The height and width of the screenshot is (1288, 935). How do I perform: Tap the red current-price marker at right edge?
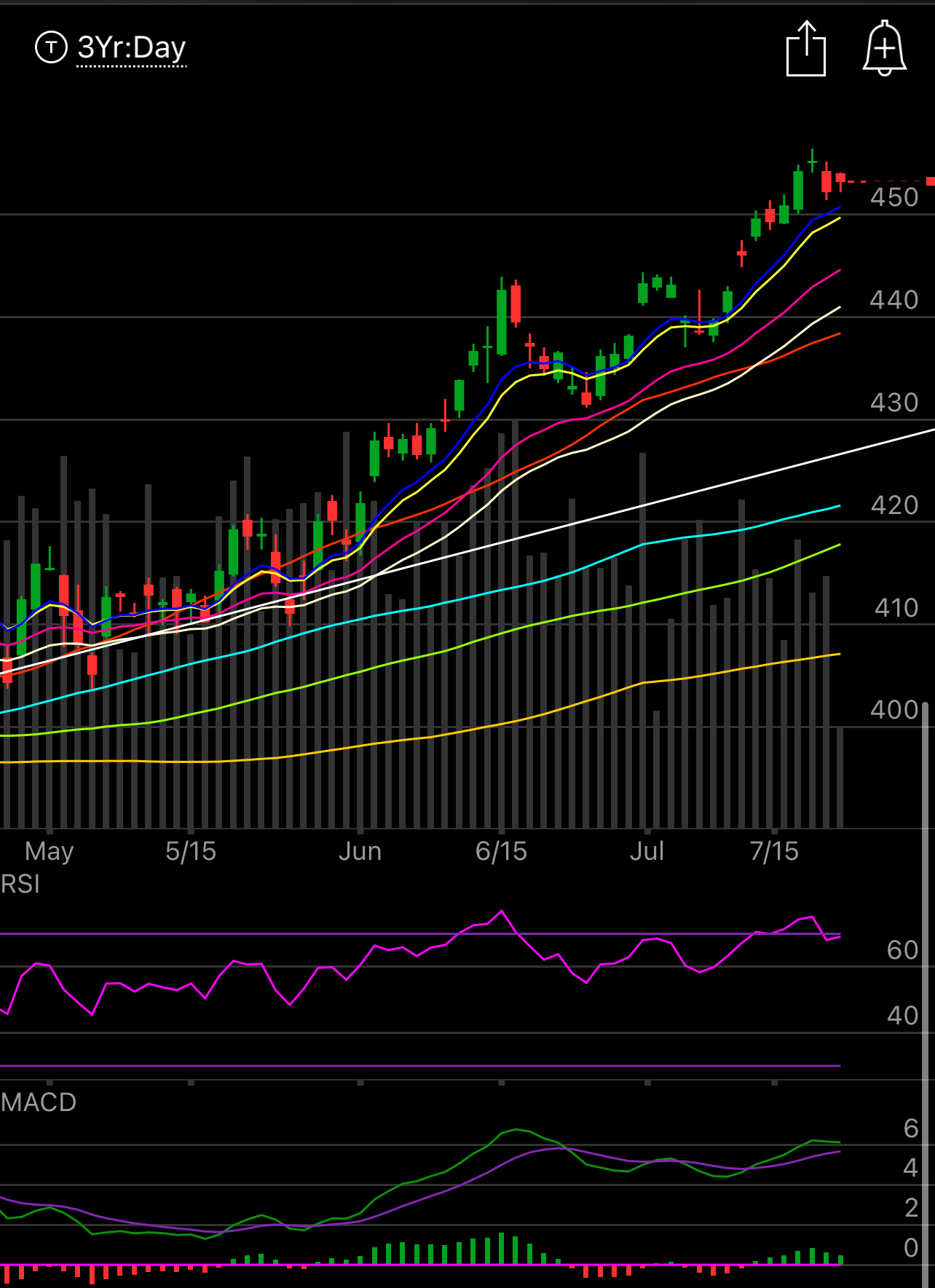(930, 181)
